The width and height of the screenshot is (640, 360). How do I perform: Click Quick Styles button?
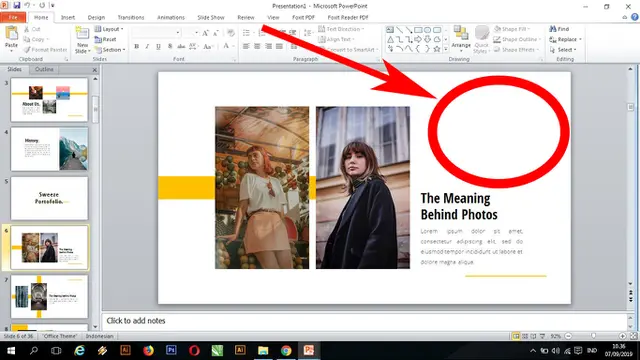tap(482, 39)
